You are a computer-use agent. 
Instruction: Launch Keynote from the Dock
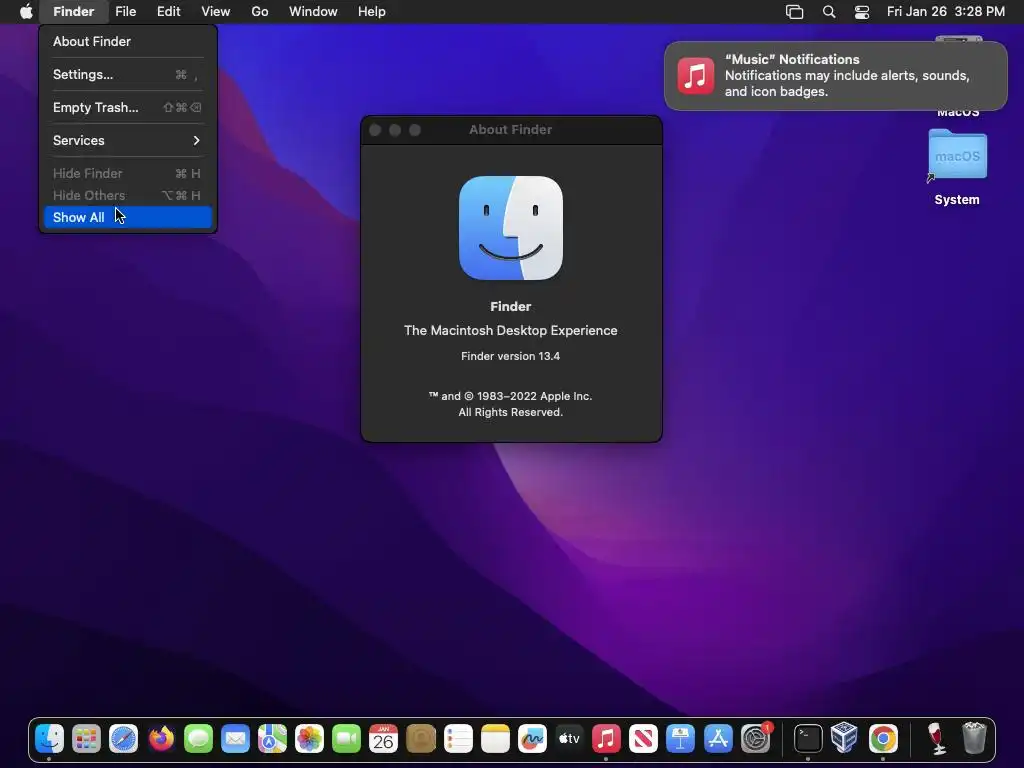[x=680, y=739]
